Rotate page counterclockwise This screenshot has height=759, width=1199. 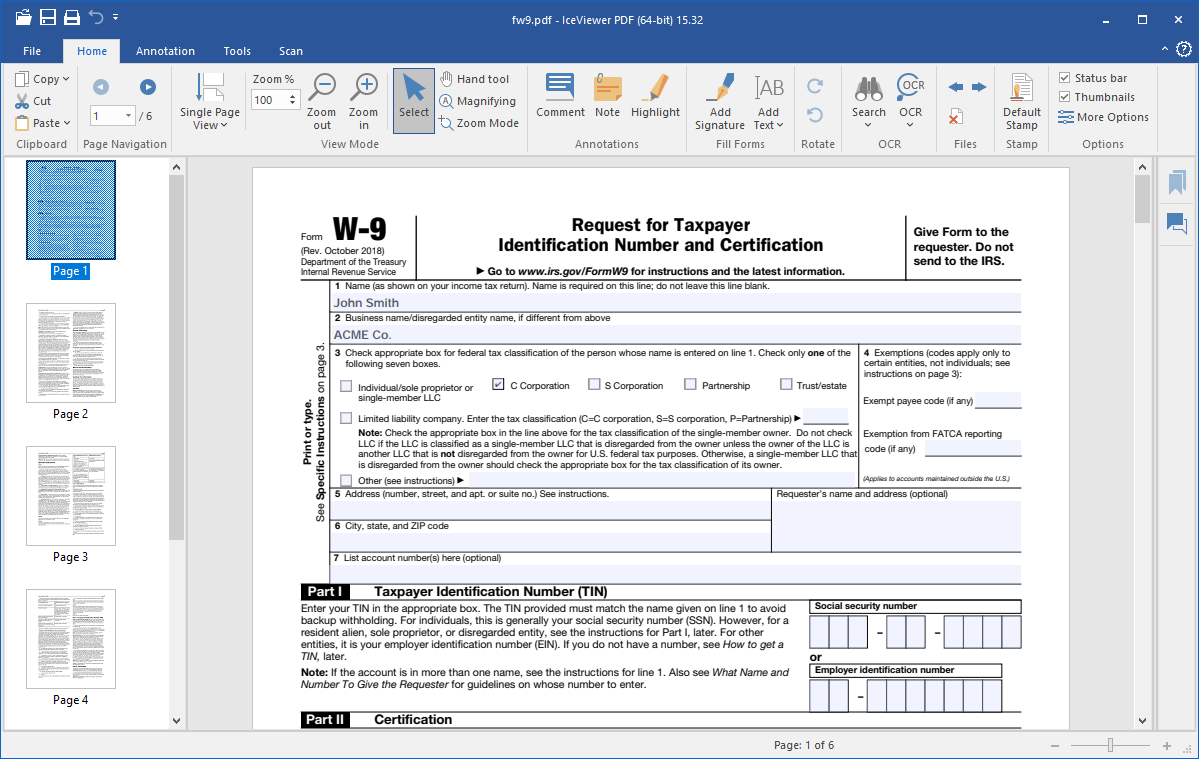click(x=815, y=115)
